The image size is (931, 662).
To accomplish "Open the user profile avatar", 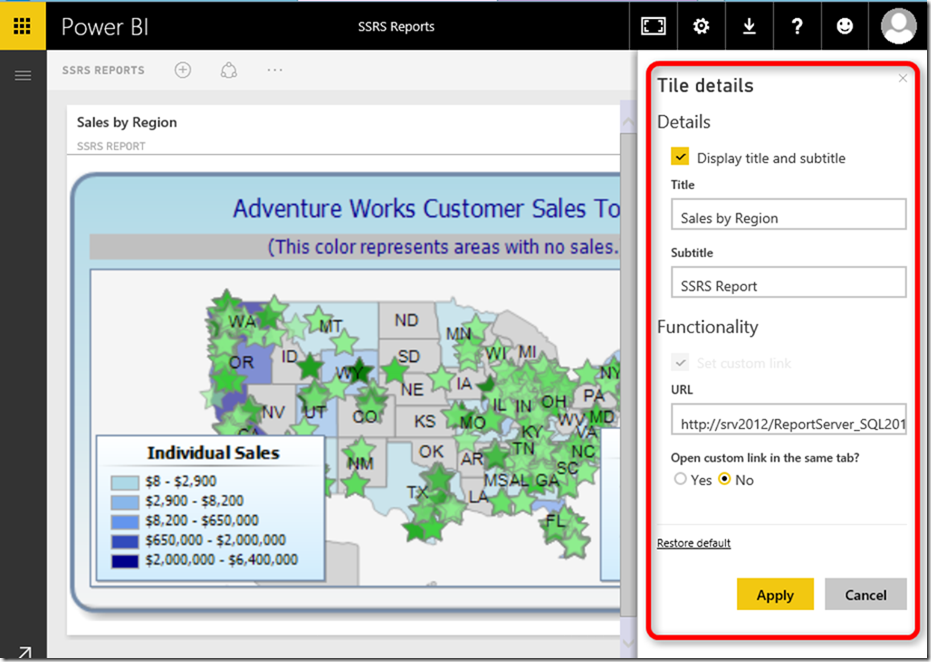I will click(x=898, y=26).
